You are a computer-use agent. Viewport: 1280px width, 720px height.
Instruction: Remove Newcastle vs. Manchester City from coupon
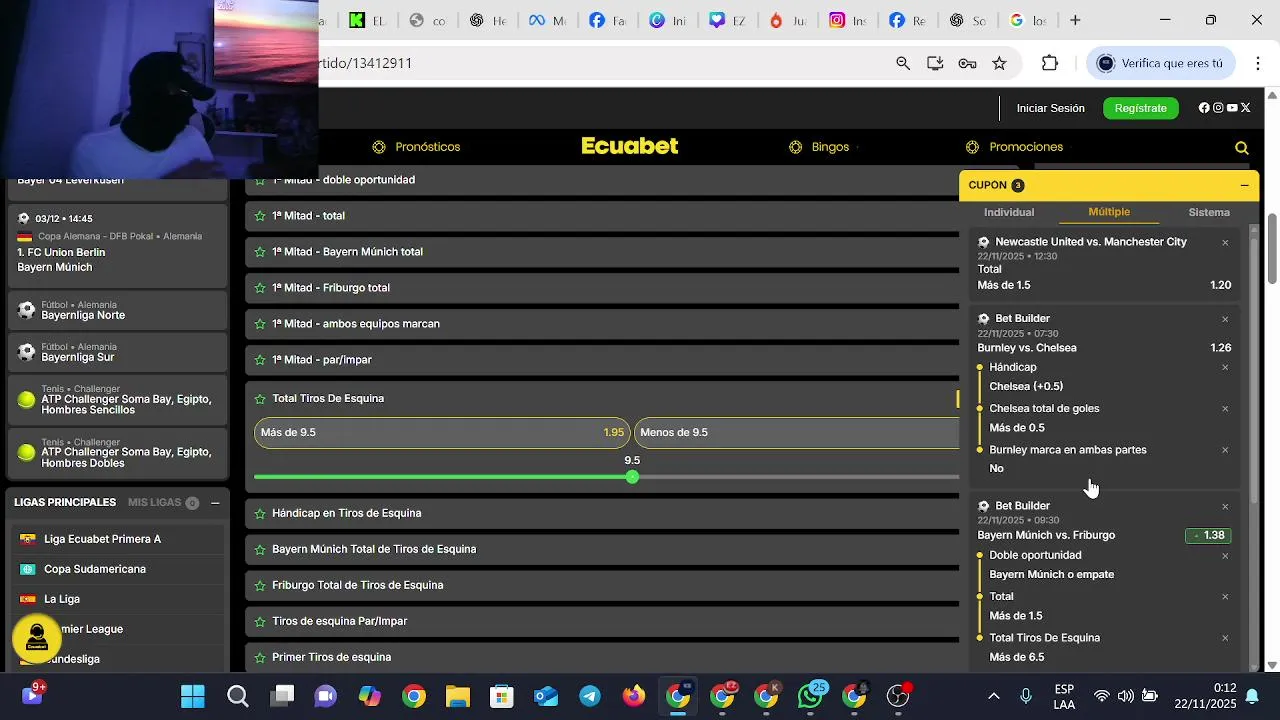(x=1225, y=243)
